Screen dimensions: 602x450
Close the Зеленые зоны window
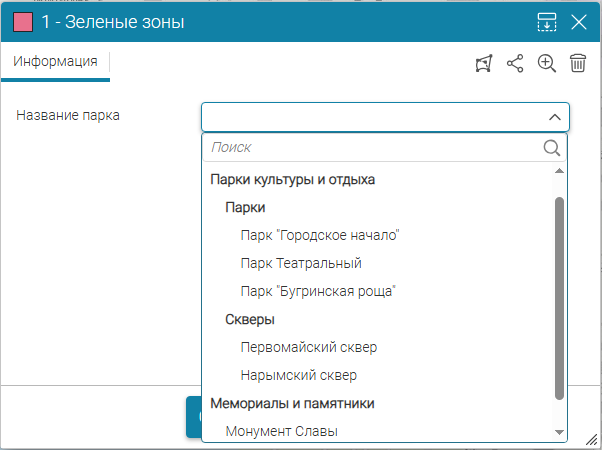(x=578, y=22)
